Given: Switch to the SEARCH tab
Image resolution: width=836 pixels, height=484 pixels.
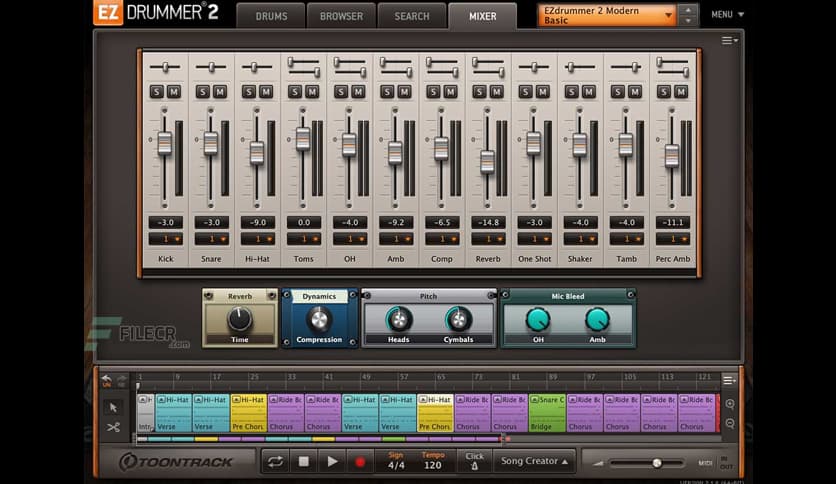Looking at the screenshot, I should pos(412,16).
